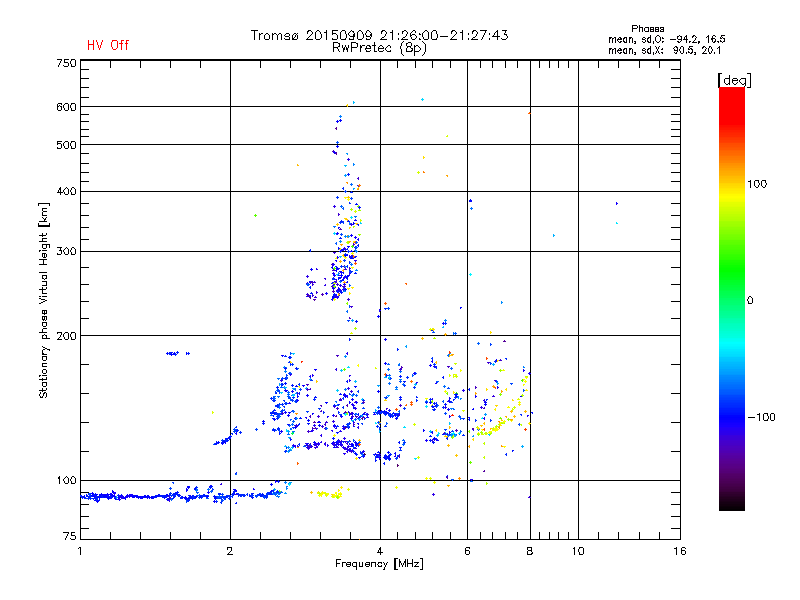This screenshot has height=600, width=800.
Task: Click the x-axis tick label '10'
Action: click(578, 551)
